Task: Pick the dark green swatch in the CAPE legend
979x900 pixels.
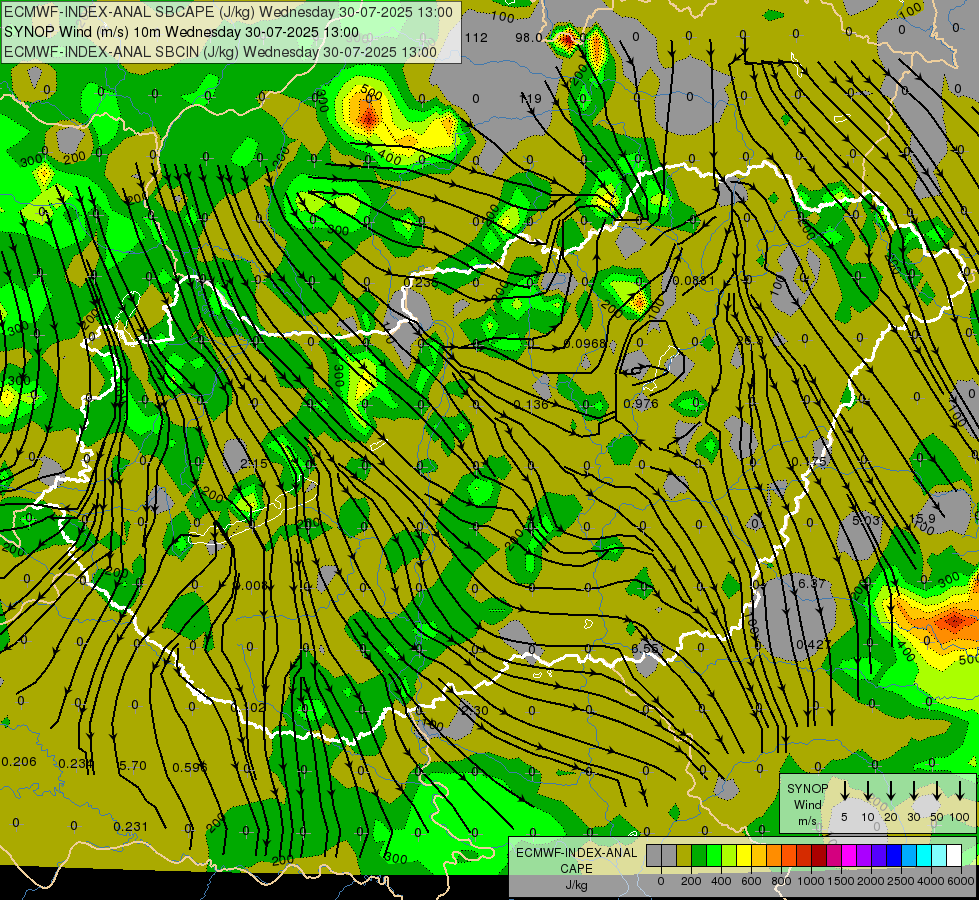Action: tap(699, 856)
